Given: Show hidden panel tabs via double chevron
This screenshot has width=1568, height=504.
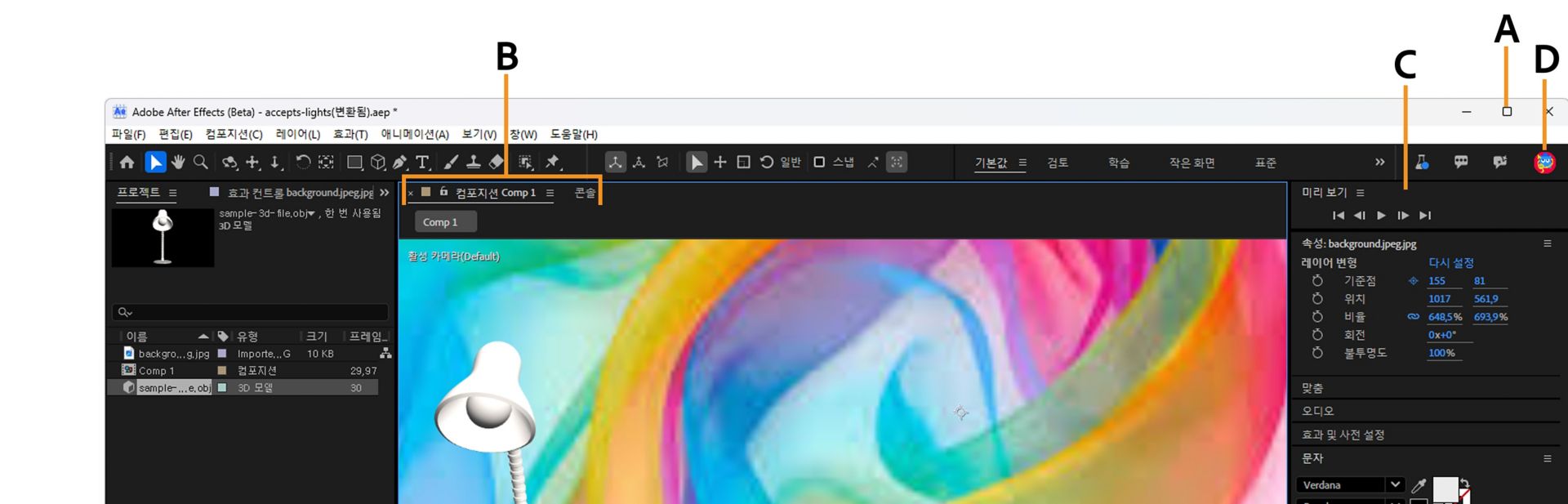Looking at the screenshot, I should click(385, 193).
